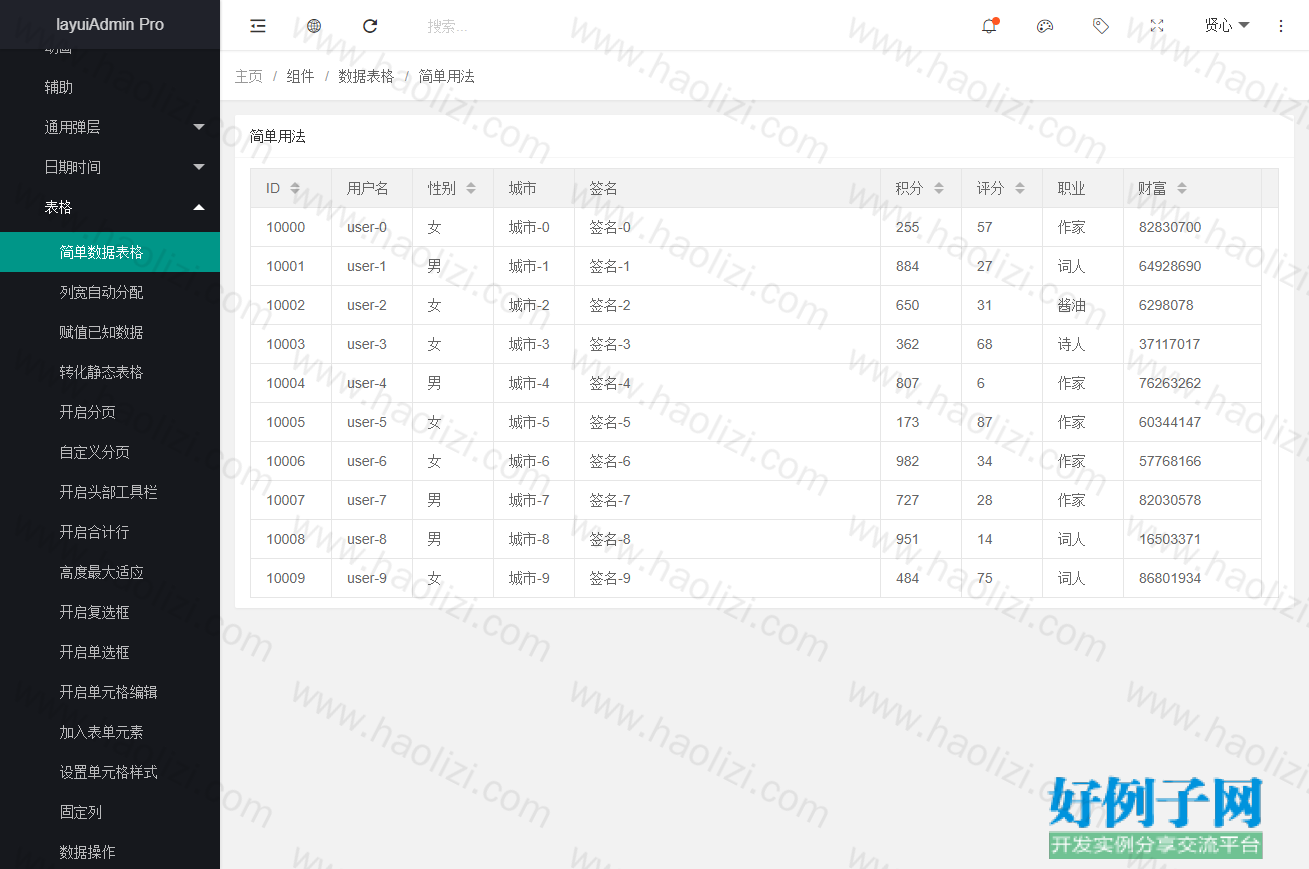Screen dimensions: 1309x869
Task: Expand the 日期时间 sidebar menu
Action: click(x=110, y=167)
